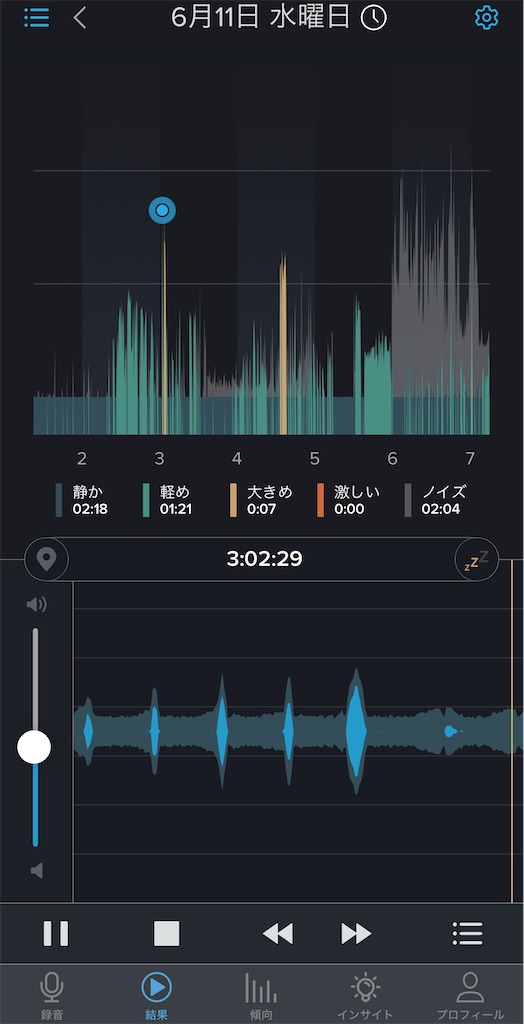
Task: Tap the quiet speaker icon below the volume slider
Action: (37, 871)
